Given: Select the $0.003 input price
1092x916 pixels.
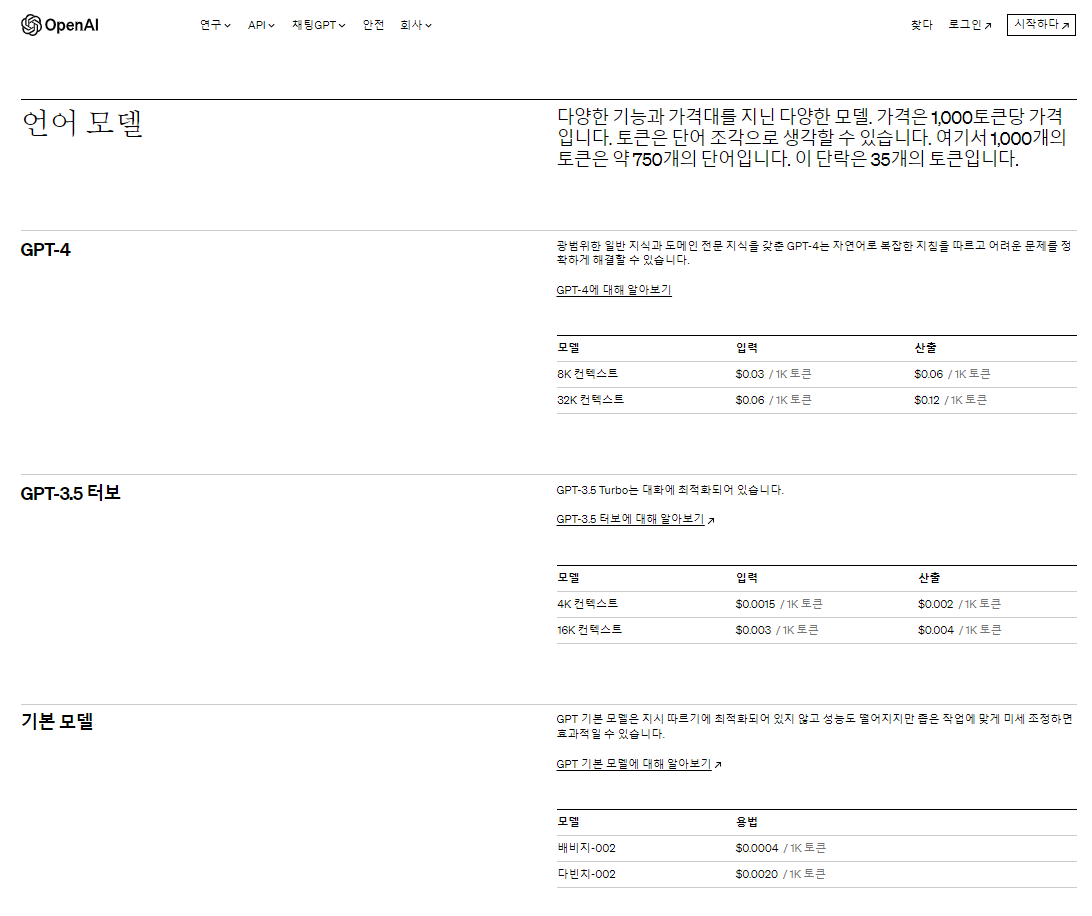Looking at the screenshot, I should pos(753,630).
